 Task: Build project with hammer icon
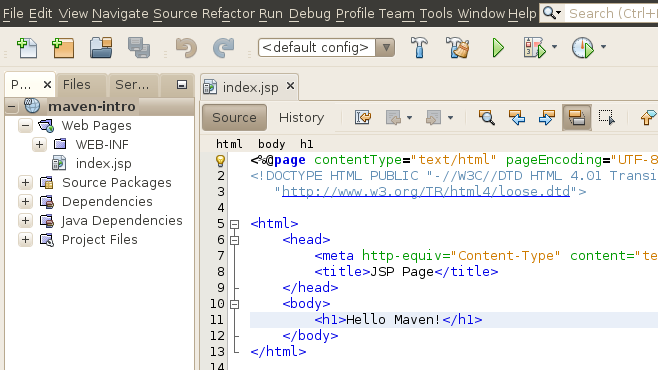coord(419,47)
